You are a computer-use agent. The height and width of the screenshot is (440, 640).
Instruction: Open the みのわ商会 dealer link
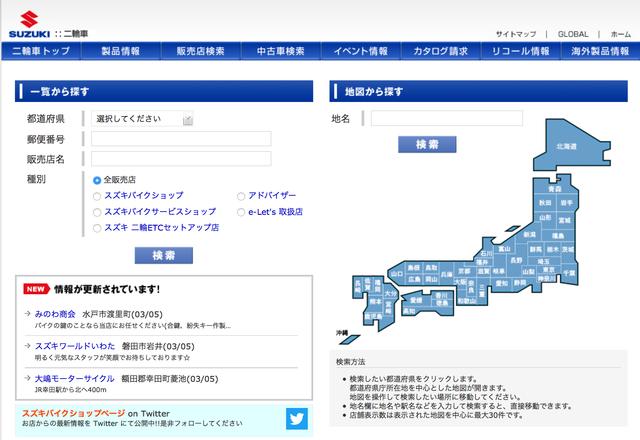point(55,314)
